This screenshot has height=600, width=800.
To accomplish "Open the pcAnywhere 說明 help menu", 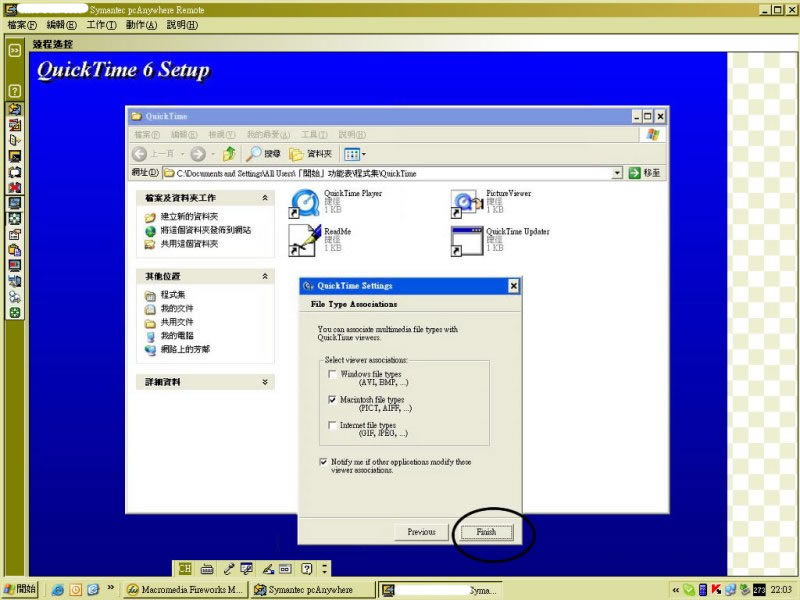I will pyautogui.click(x=182, y=25).
